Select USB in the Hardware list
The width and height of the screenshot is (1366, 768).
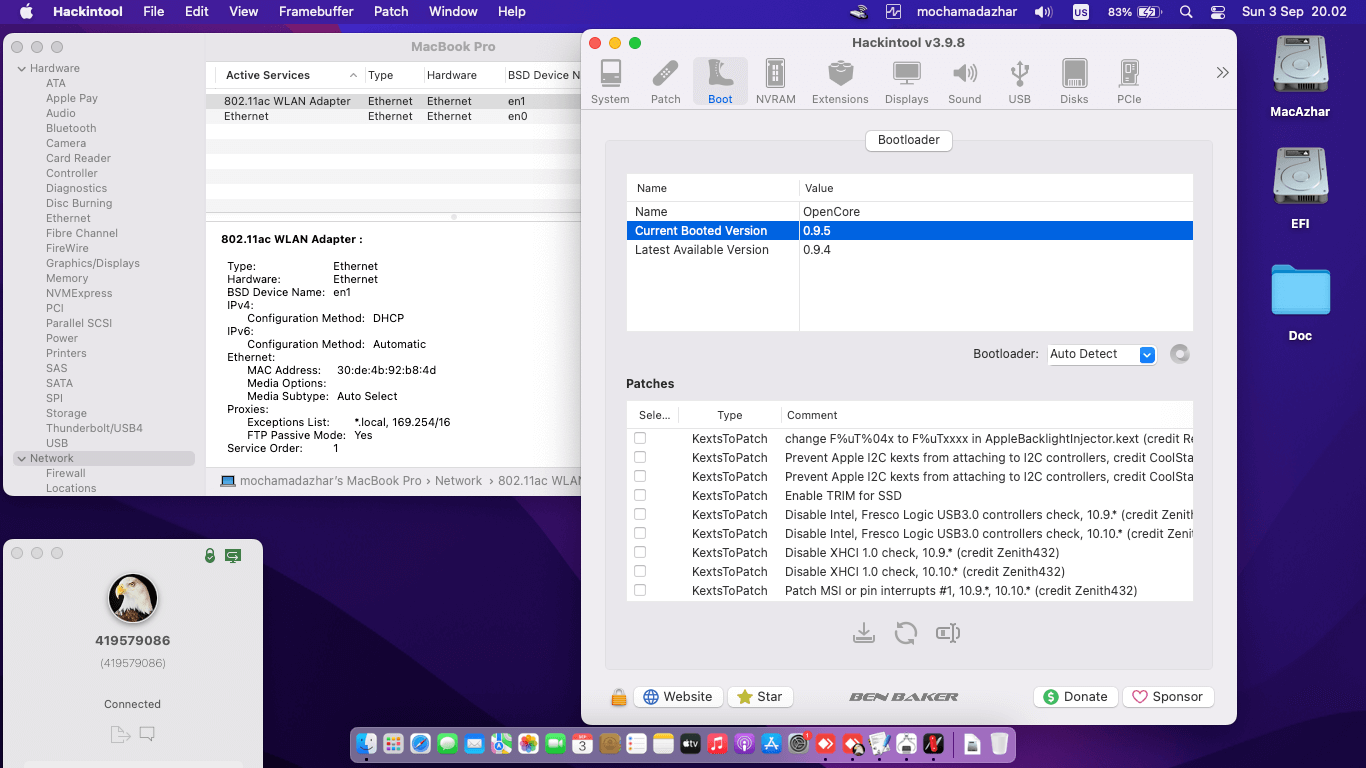[x=57, y=443]
